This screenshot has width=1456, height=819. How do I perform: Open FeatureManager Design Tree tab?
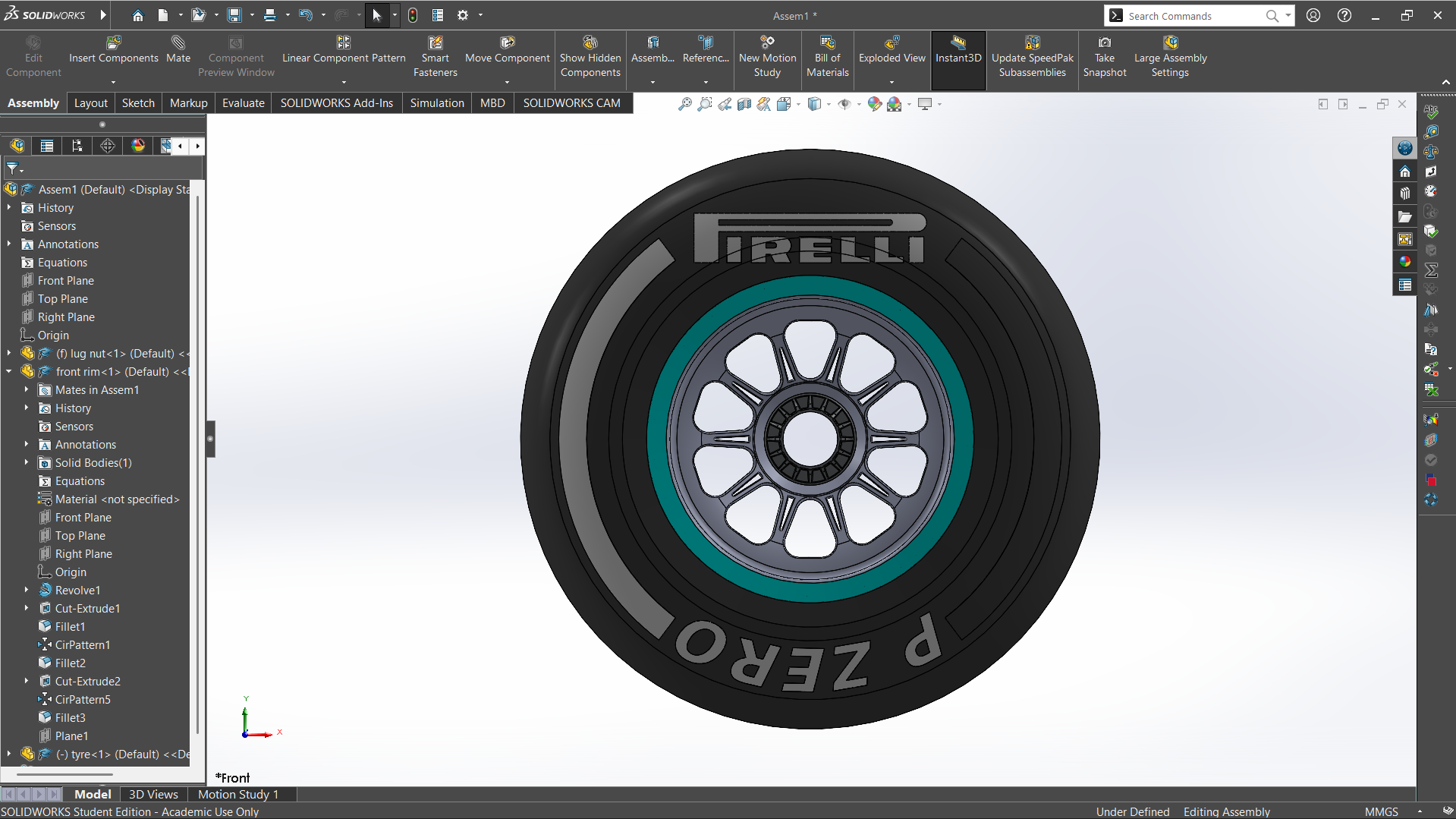(17, 146)
